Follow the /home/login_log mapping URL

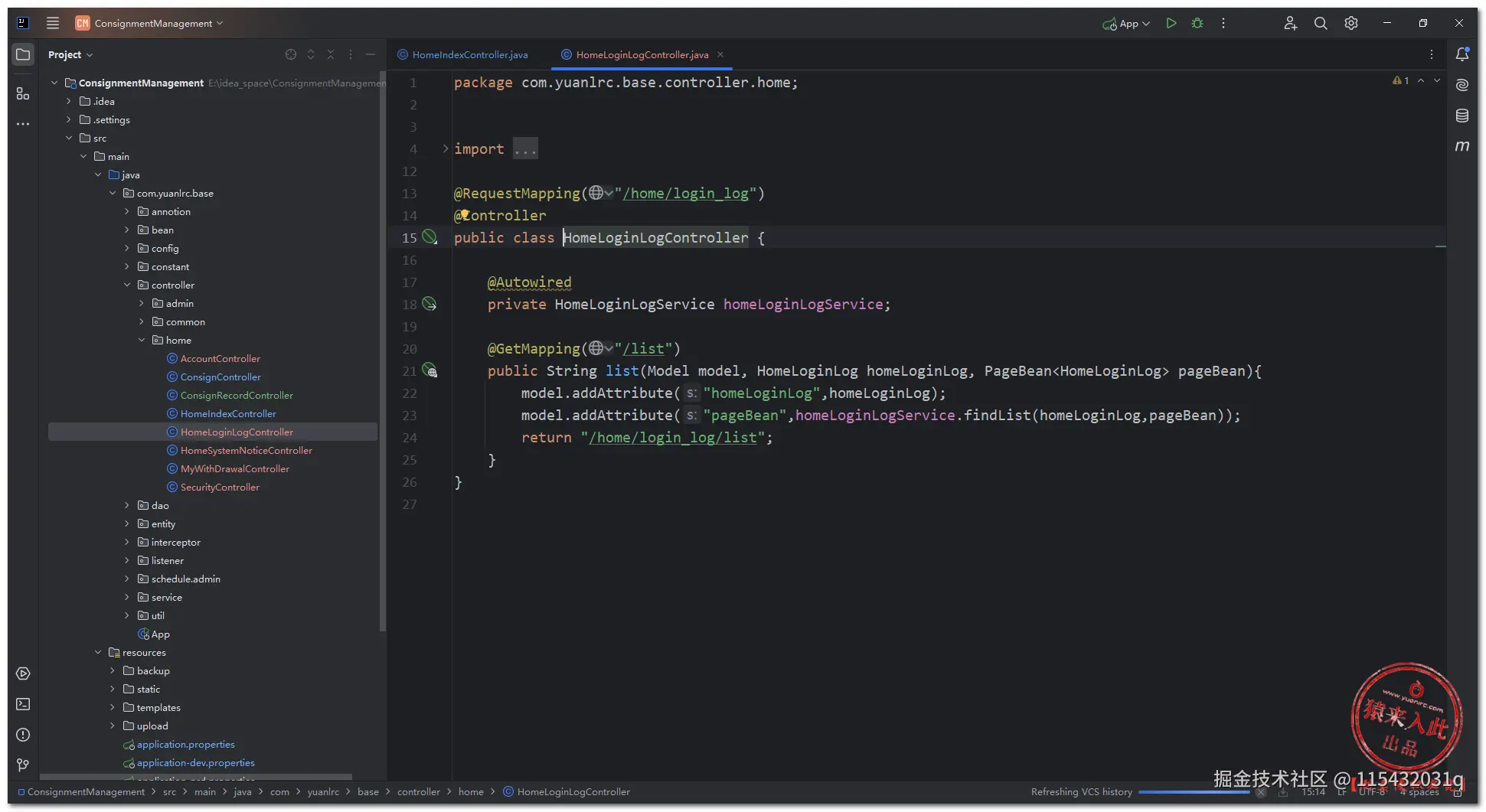(685, 193)
